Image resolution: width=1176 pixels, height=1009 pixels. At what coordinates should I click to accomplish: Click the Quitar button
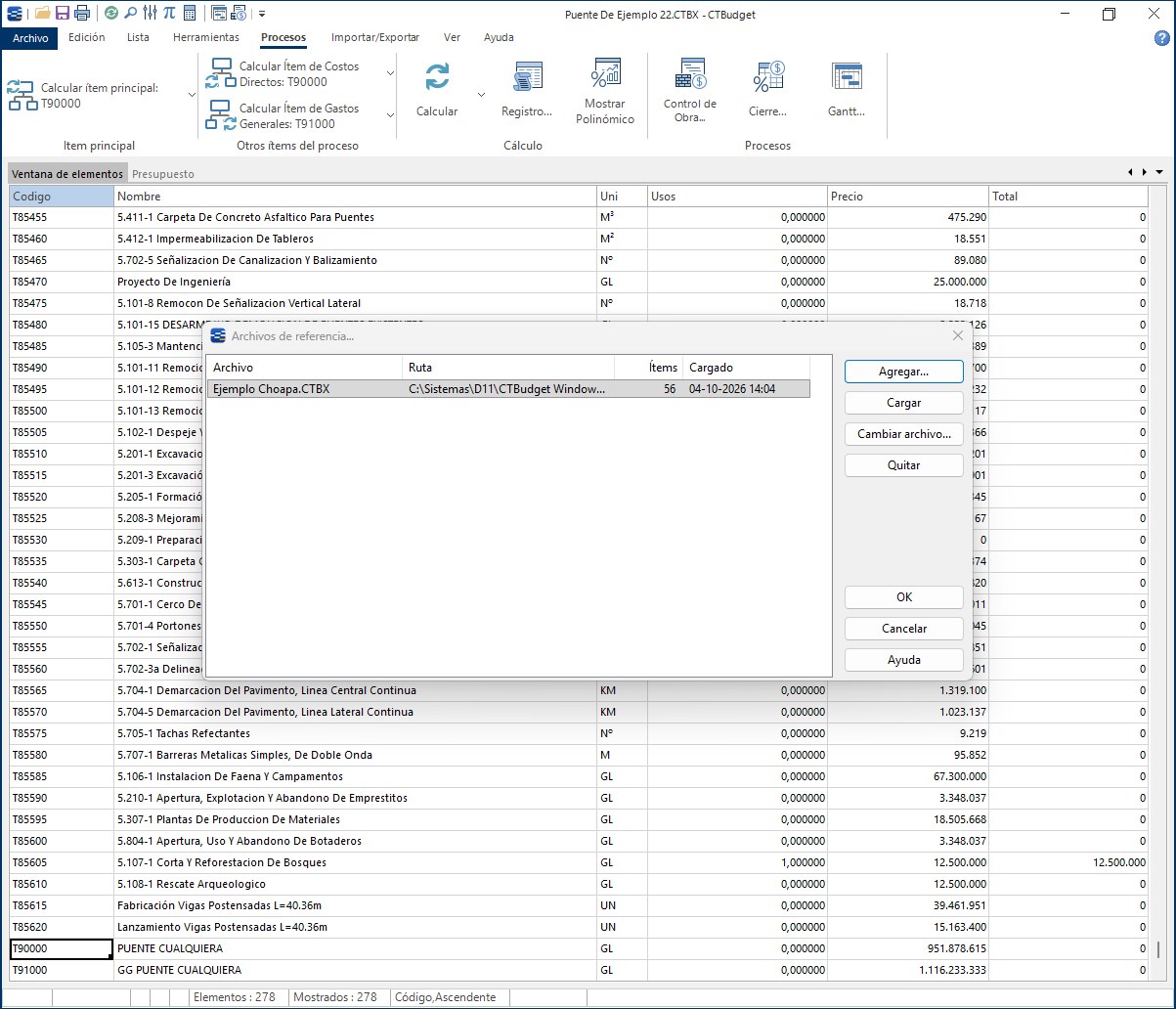click(904, 465)
